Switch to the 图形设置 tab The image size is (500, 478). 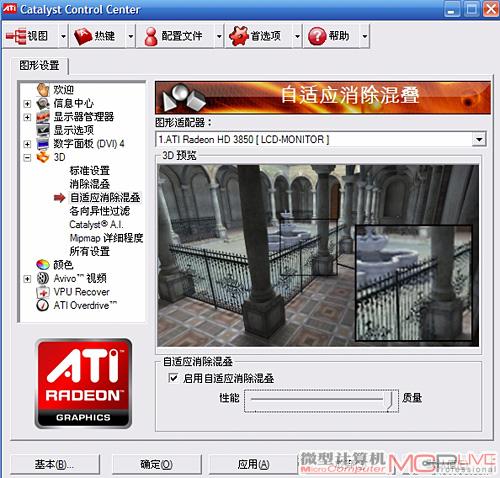coord(39,65)
